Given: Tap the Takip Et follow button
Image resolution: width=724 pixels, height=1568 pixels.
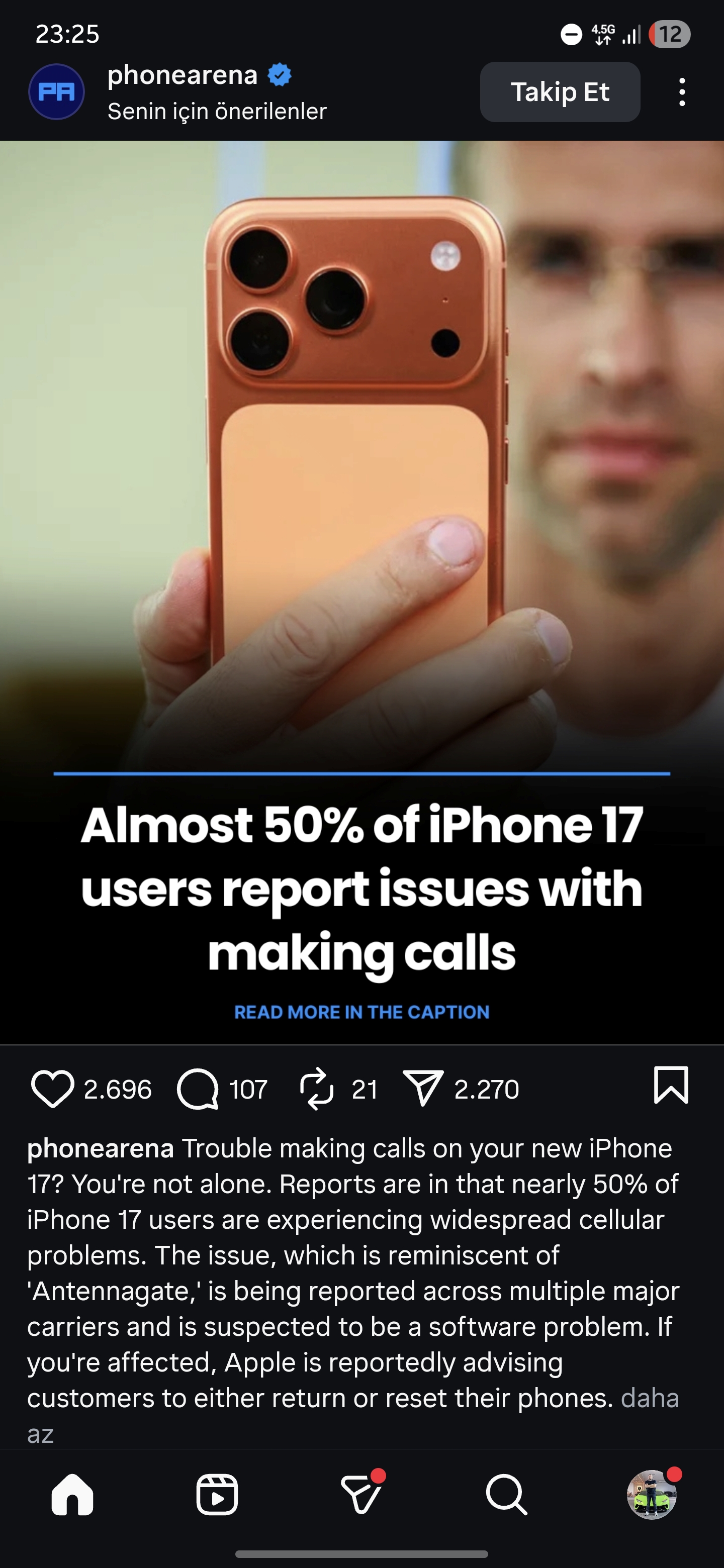Looking at the screenshot, I should click(560, 92).
